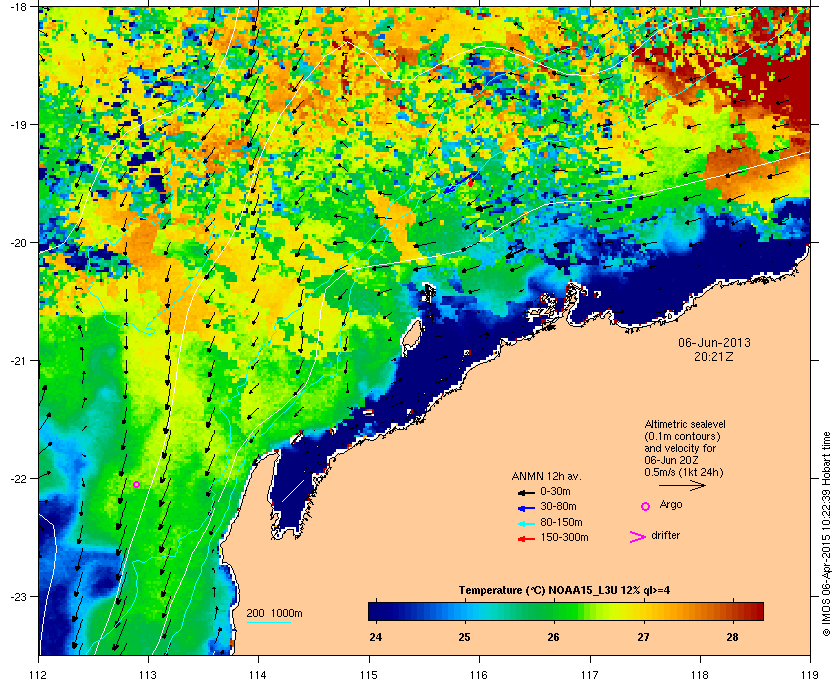Click the longitude axis label 119
Screen dimensions: 840x680
pos(810,675)
